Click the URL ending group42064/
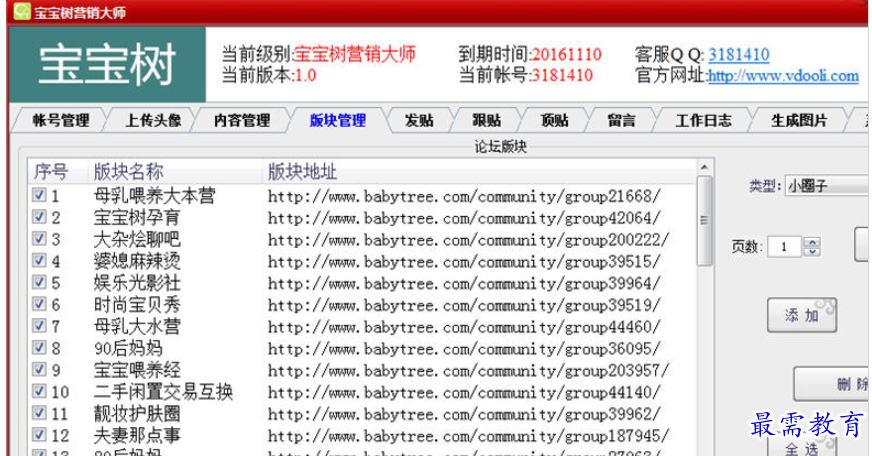This screenshot has height=456, width=872. coord(464,218)
